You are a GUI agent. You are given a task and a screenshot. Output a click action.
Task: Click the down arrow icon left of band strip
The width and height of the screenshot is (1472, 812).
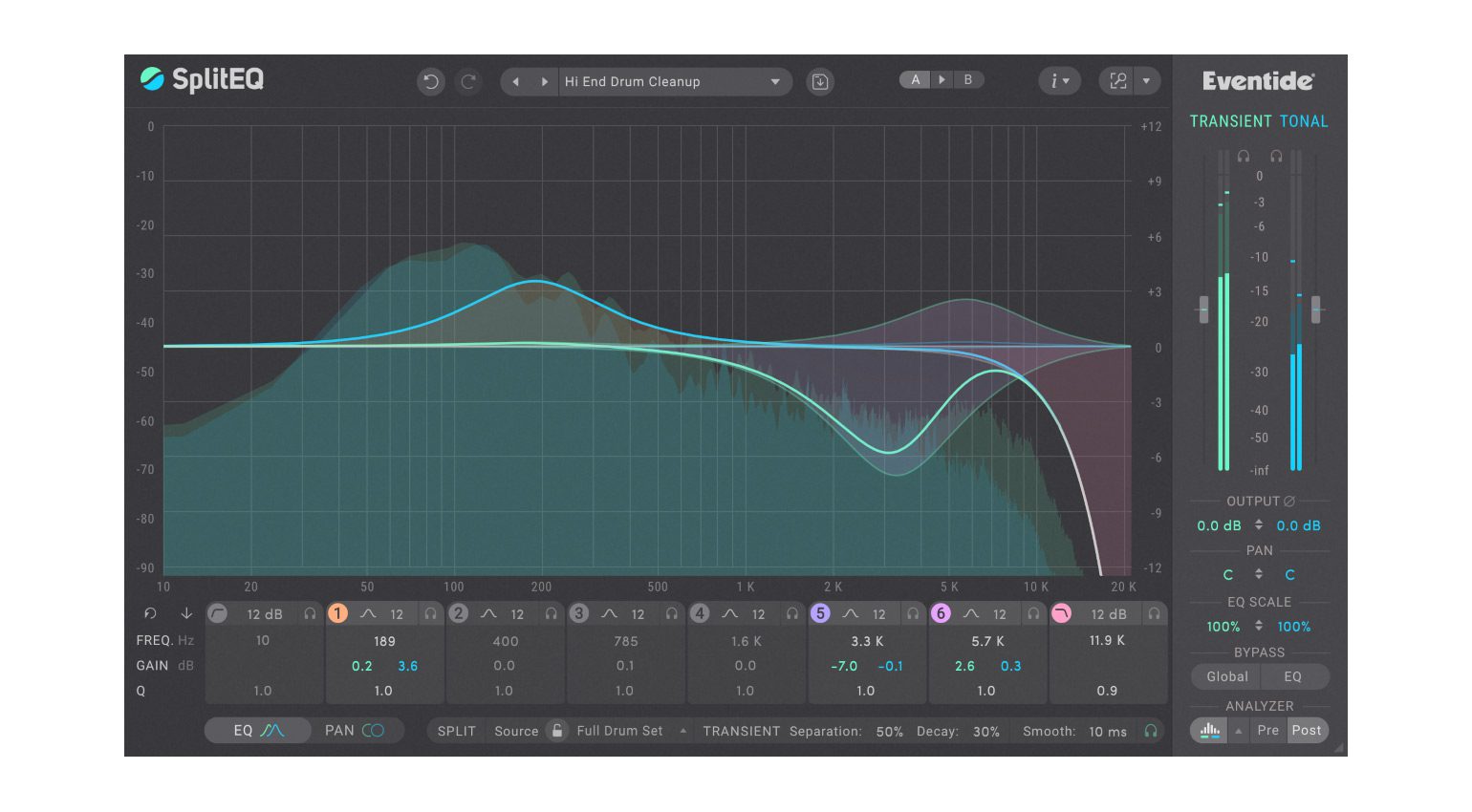(x=186, y=614)
